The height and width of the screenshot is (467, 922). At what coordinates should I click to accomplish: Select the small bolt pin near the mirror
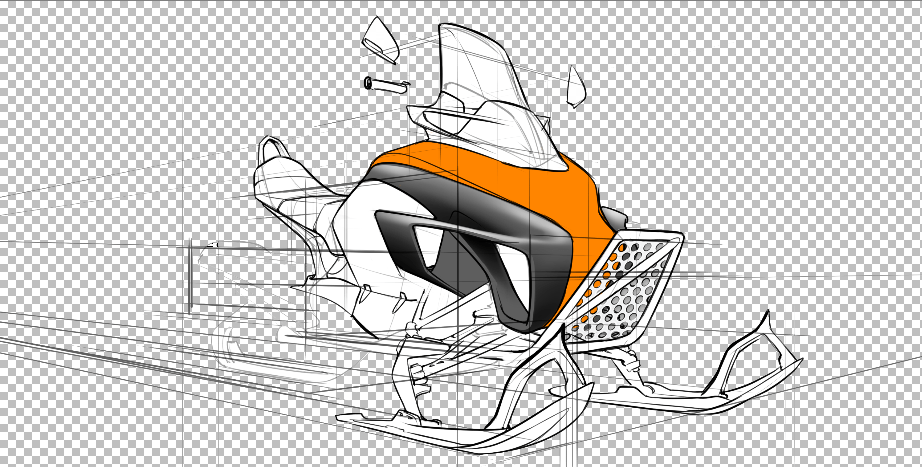pos(386,83)
